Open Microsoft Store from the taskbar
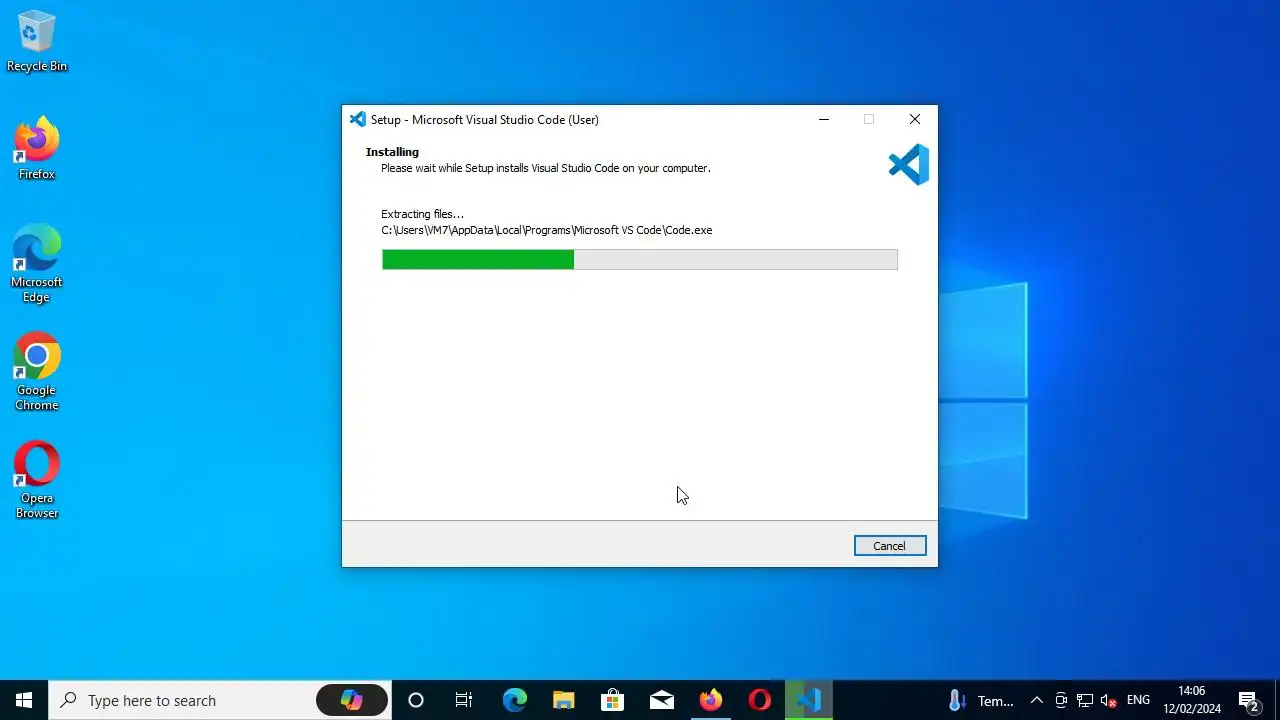The width and height of the screenshot is (1280, 720). point(613,700)
